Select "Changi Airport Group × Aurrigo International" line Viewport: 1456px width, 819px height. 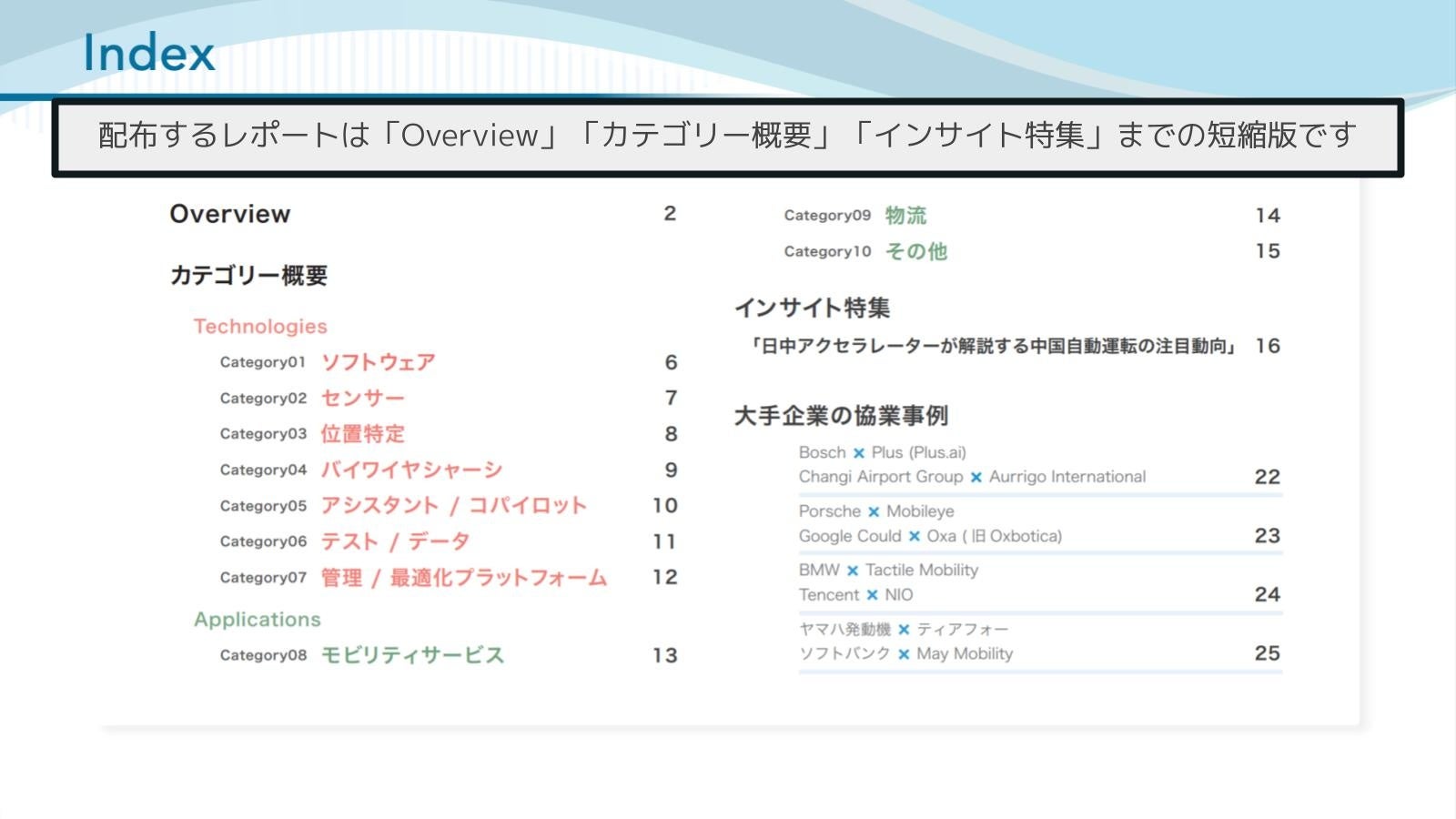(972, 477)
